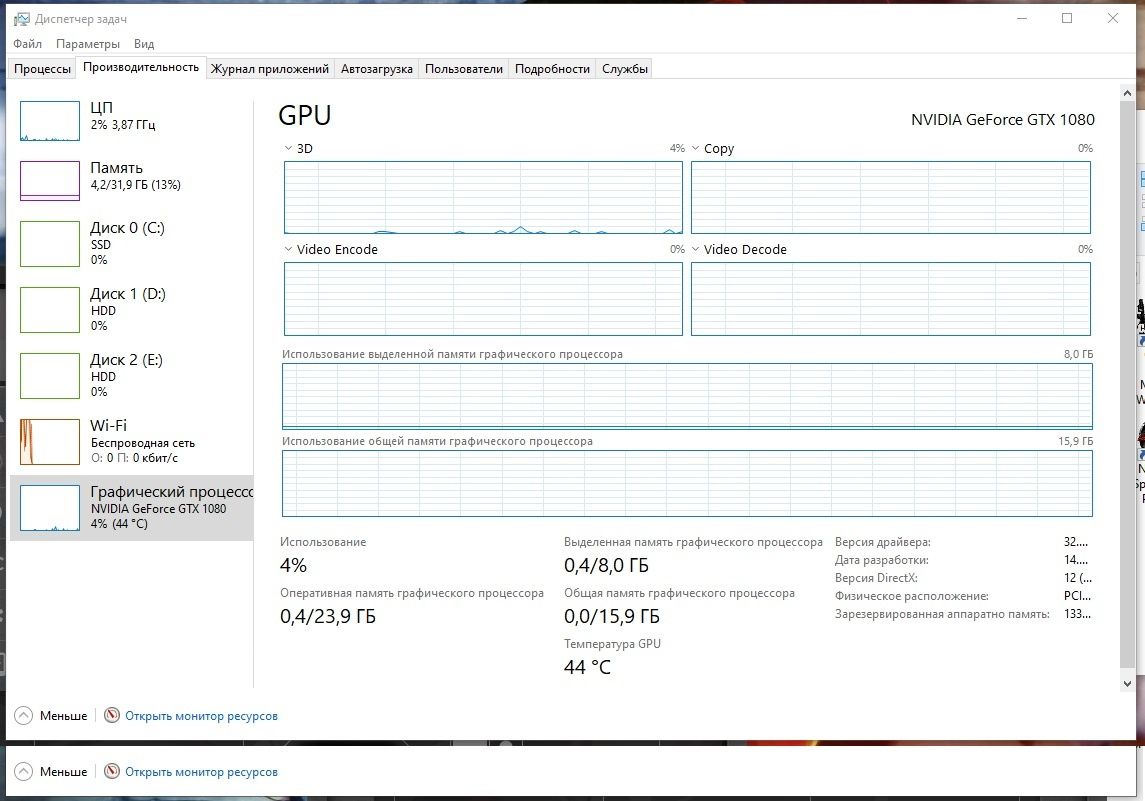This screenshot has width=1145, height=801.
Task: Open the Video Decode engine dropdown
Action: tap(695, 249)
